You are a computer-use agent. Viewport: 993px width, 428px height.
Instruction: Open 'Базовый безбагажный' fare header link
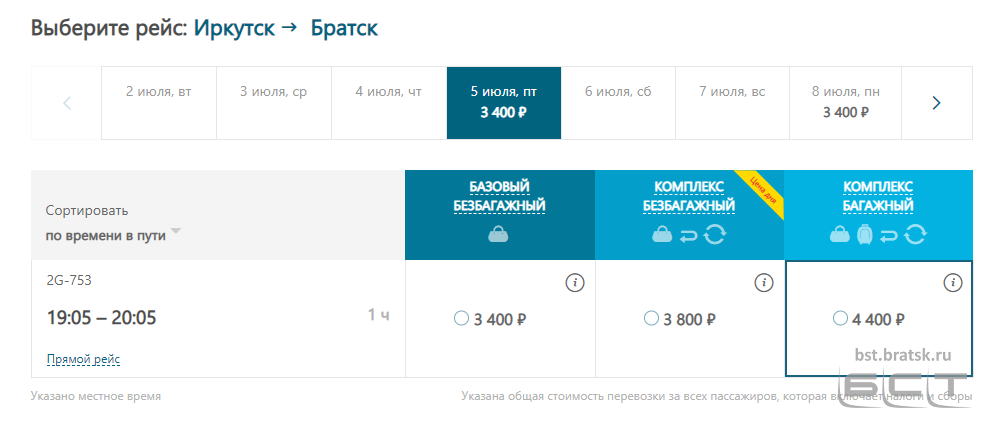click(499, 196)
